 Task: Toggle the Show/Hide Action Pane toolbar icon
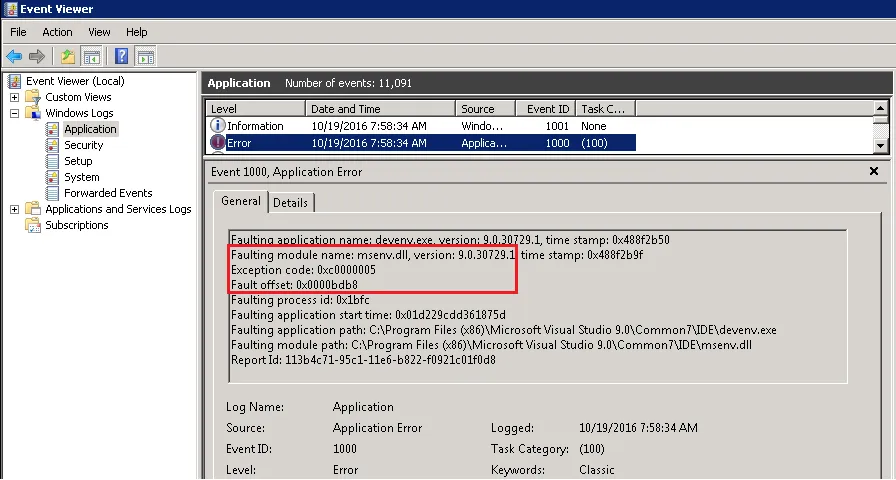click(146, 56)
